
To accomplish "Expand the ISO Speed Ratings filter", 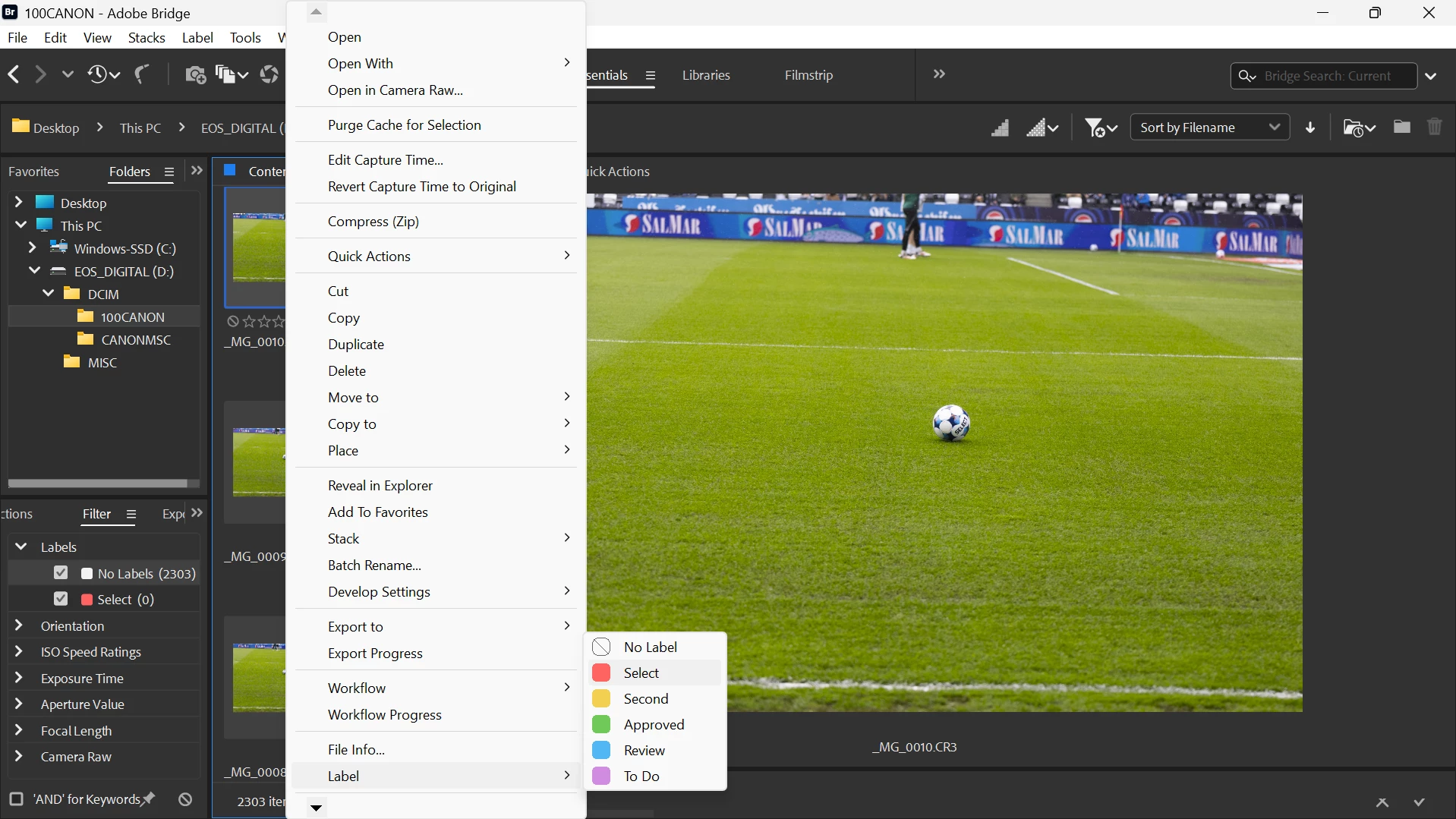I will [19, 651].
